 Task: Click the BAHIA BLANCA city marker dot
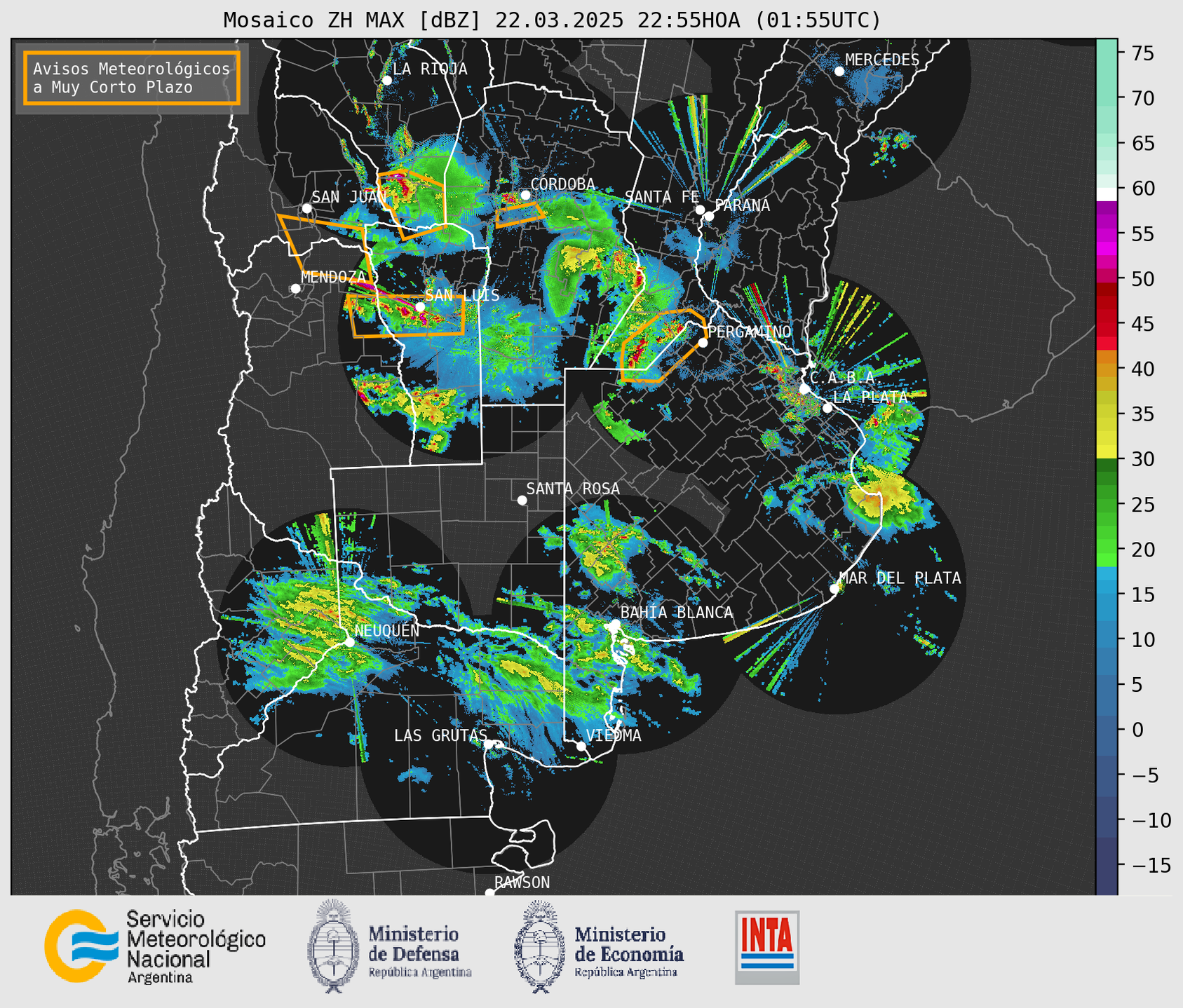tap(615, 624)
